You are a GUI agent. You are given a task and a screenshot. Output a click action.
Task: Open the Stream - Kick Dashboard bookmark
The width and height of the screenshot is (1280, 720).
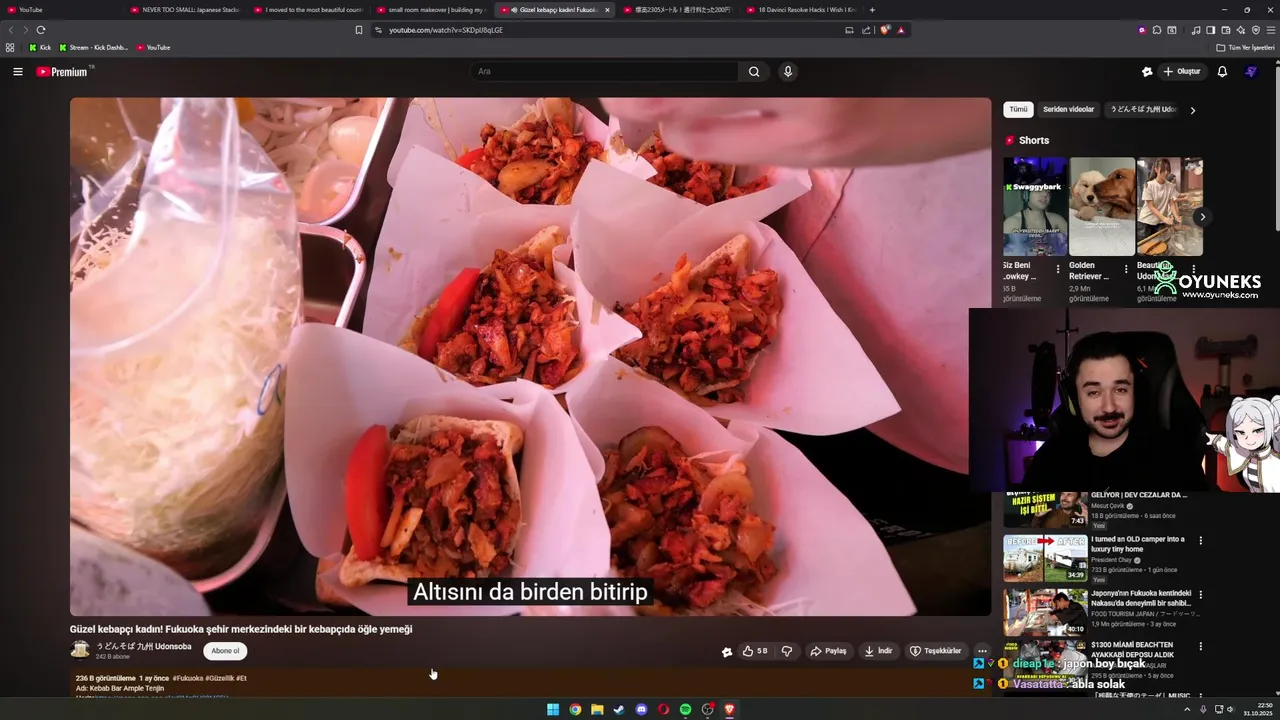93,47
